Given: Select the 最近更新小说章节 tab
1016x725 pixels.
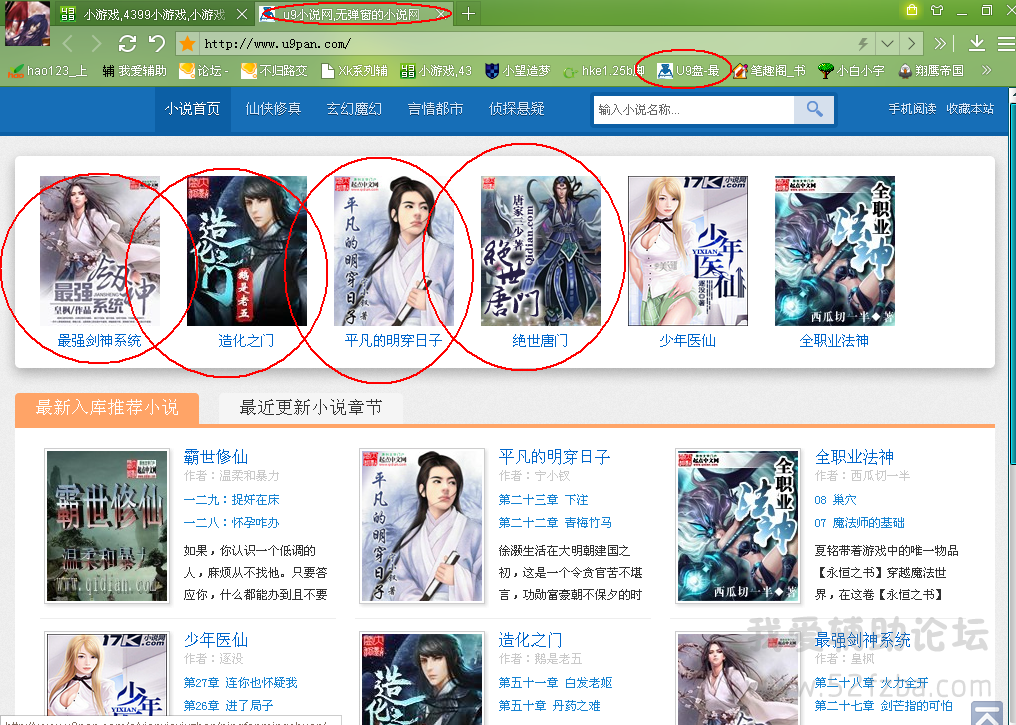Looking at the screenshot, I should pyautogui.click(x=311, y=408).
